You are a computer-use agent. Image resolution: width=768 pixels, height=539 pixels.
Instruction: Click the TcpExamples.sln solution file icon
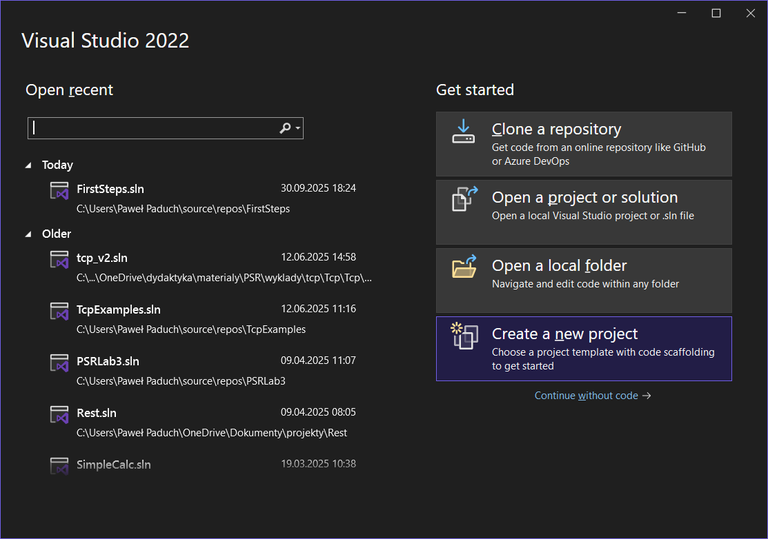(59, 312)
